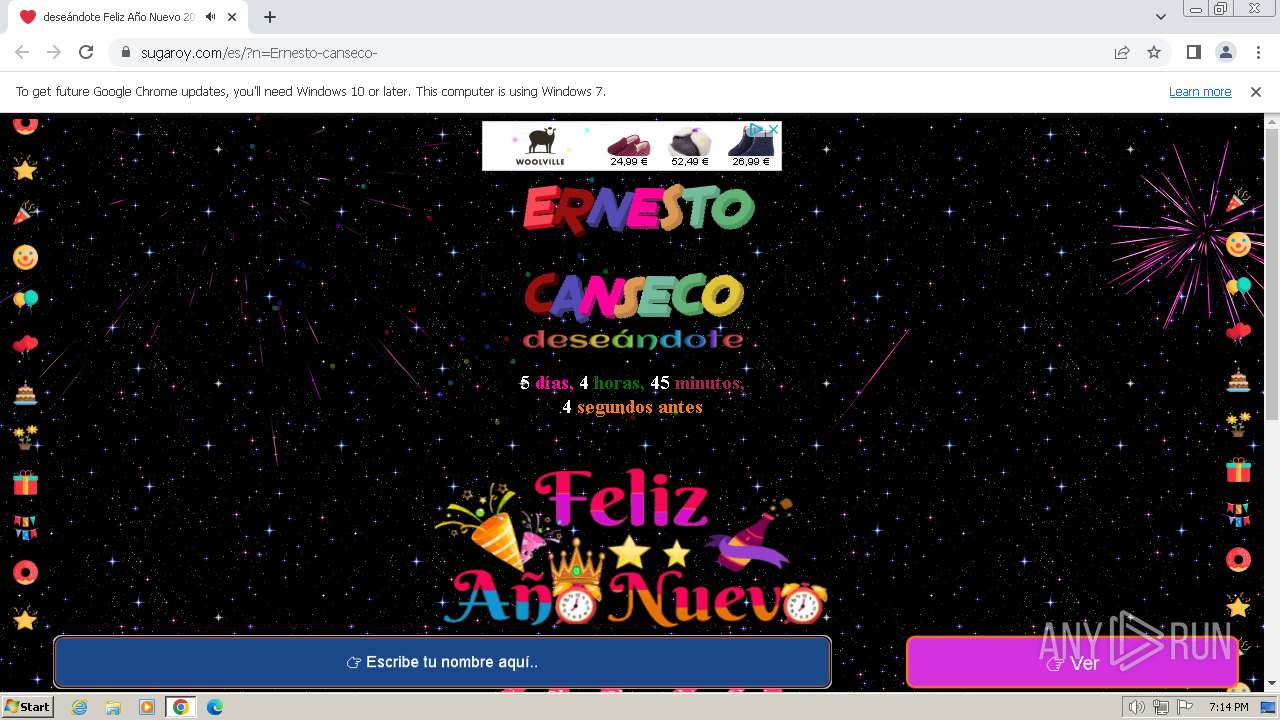Click the 'Feliz Año Nuevo' greeting image

point(632,547)
